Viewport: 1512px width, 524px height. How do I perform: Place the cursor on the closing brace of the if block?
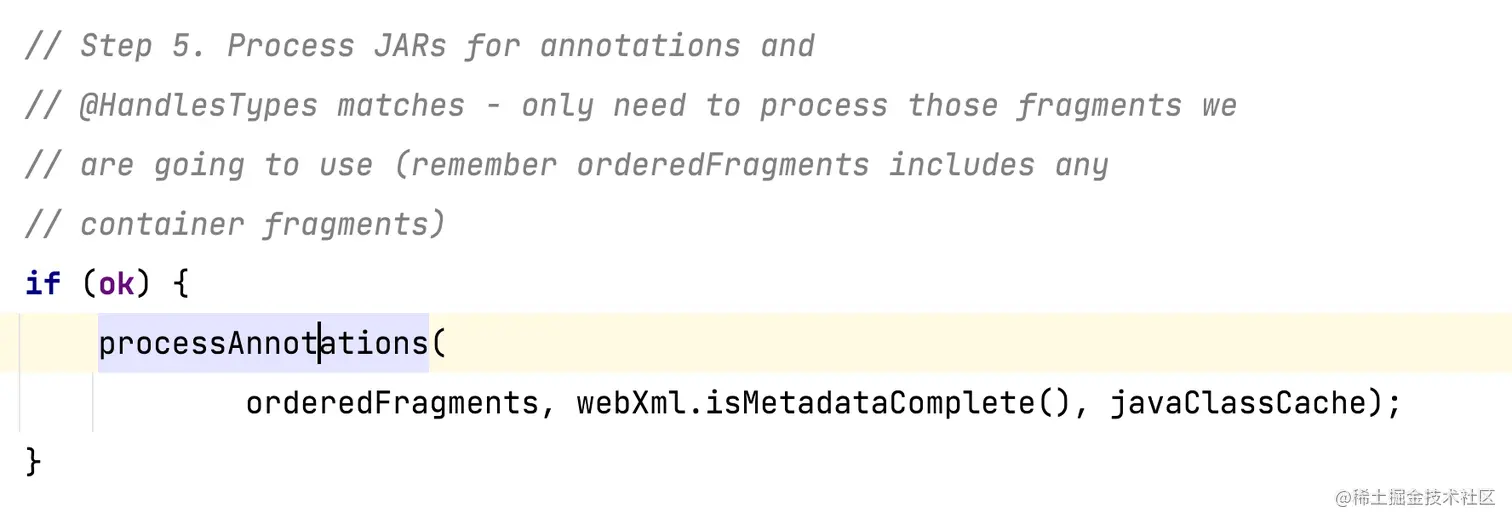(x=33, y=462)
